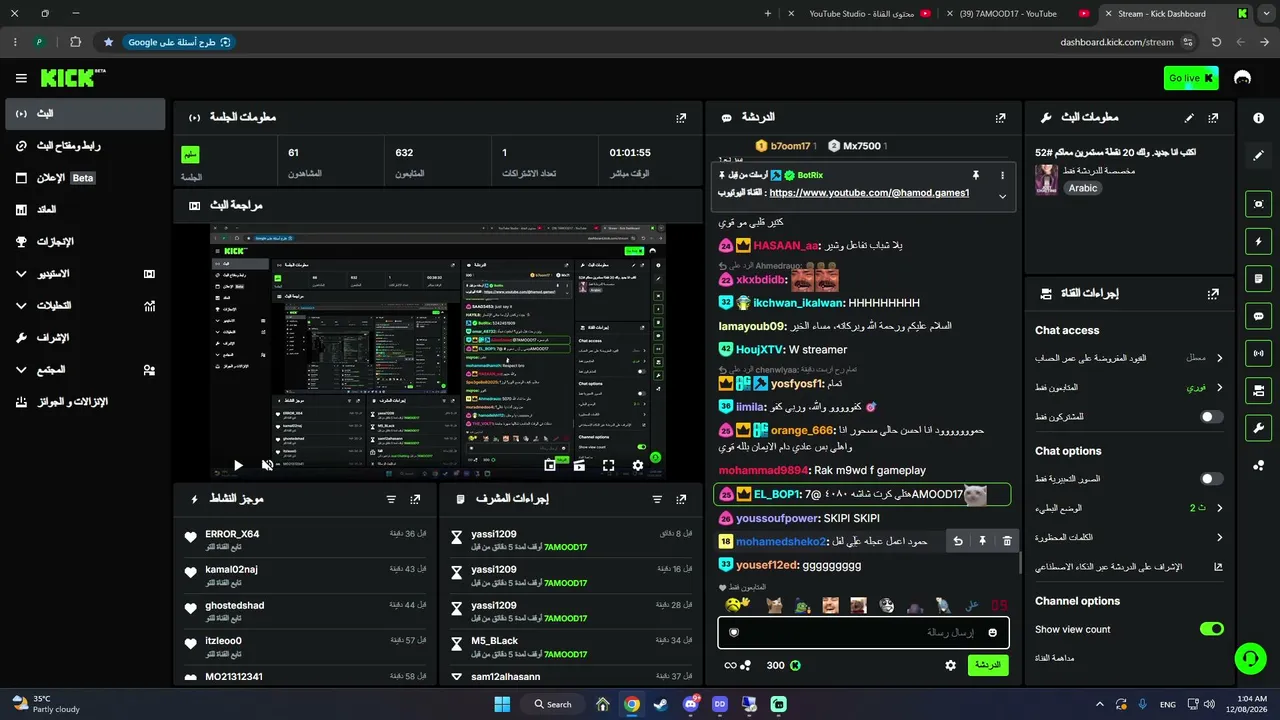Viewport: 1280px width, 720px height.
Task: Open الإشراف in the sidebar
Action: point(85,338)
